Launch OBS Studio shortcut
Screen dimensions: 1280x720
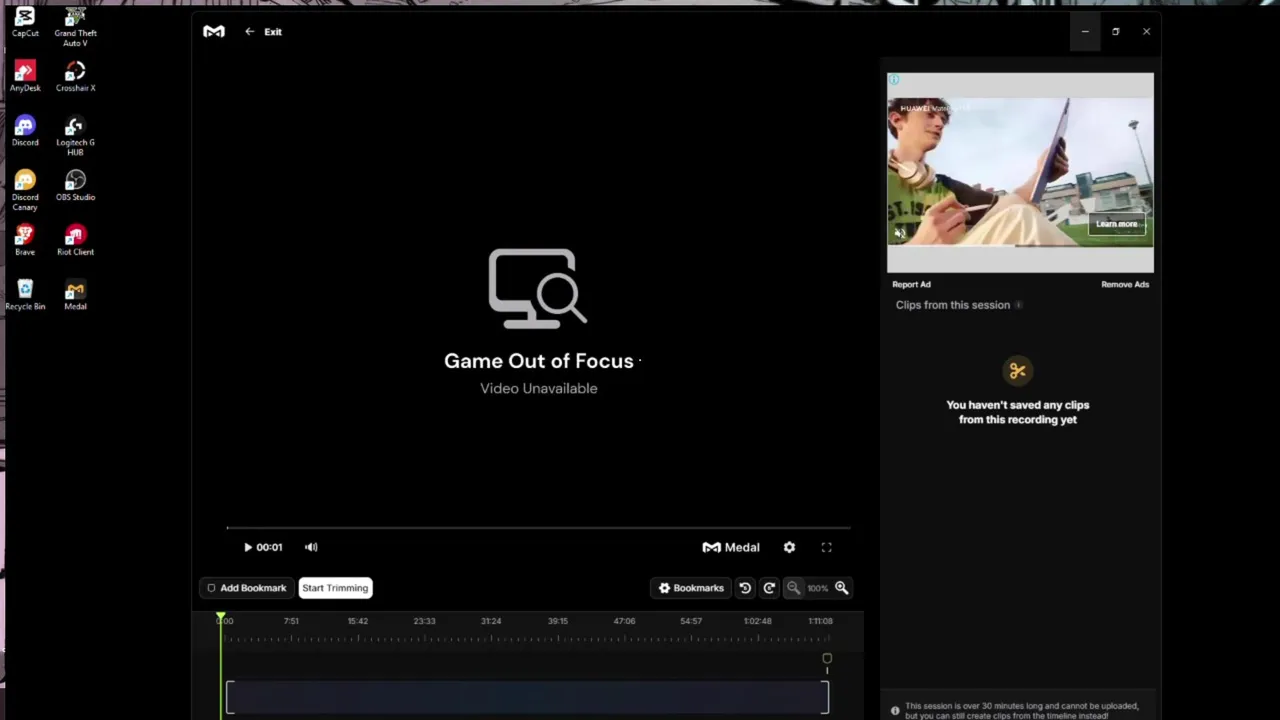pyautogui.click(x=75, y=186)
